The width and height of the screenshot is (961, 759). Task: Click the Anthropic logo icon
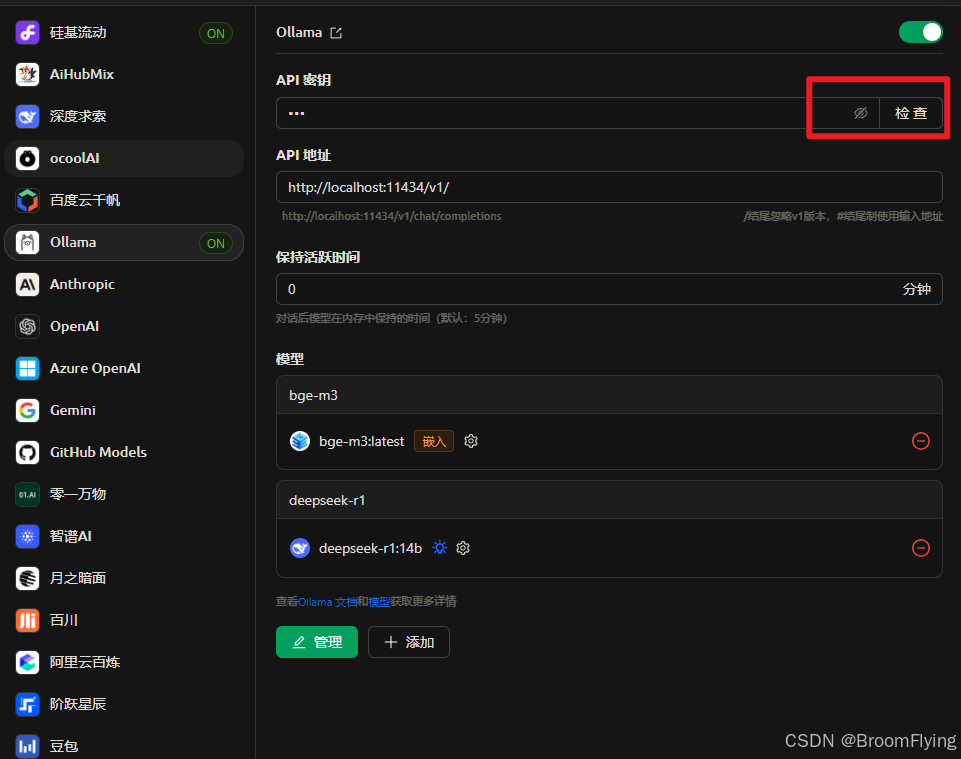coord(28,284)
